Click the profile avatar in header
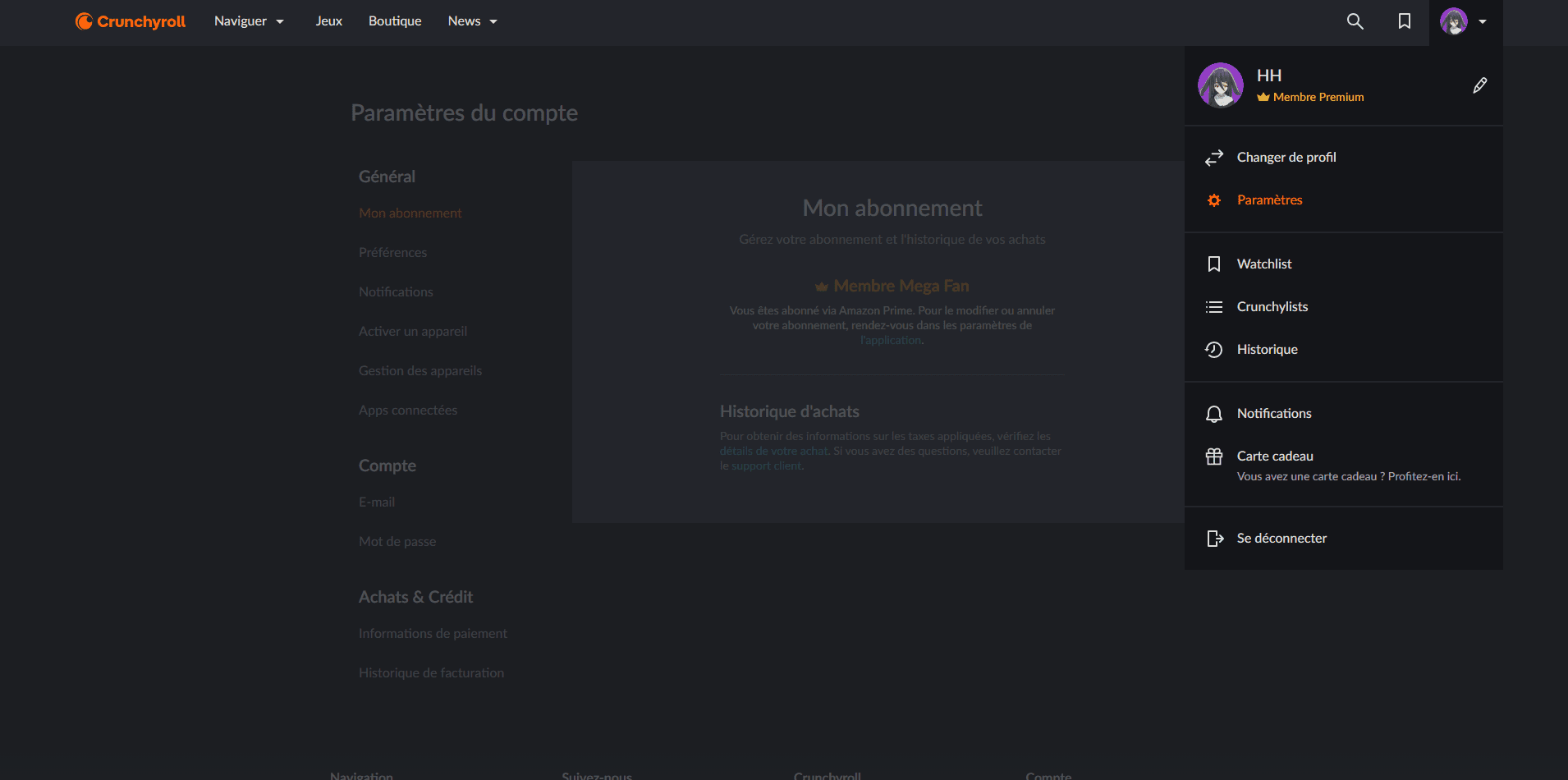The image size is (1568, 780). [x=1454, y=21]
